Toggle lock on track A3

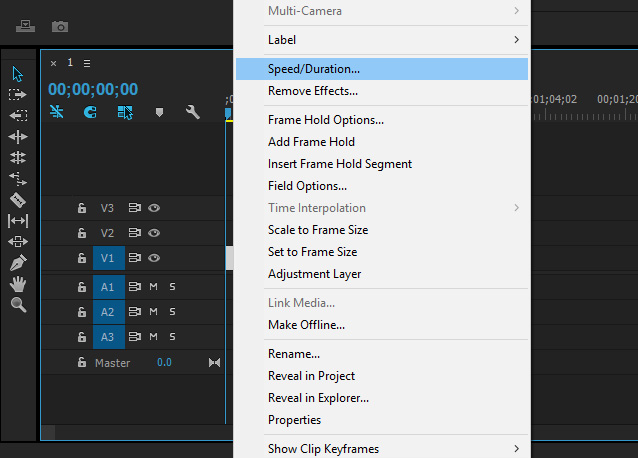[82, 337]
